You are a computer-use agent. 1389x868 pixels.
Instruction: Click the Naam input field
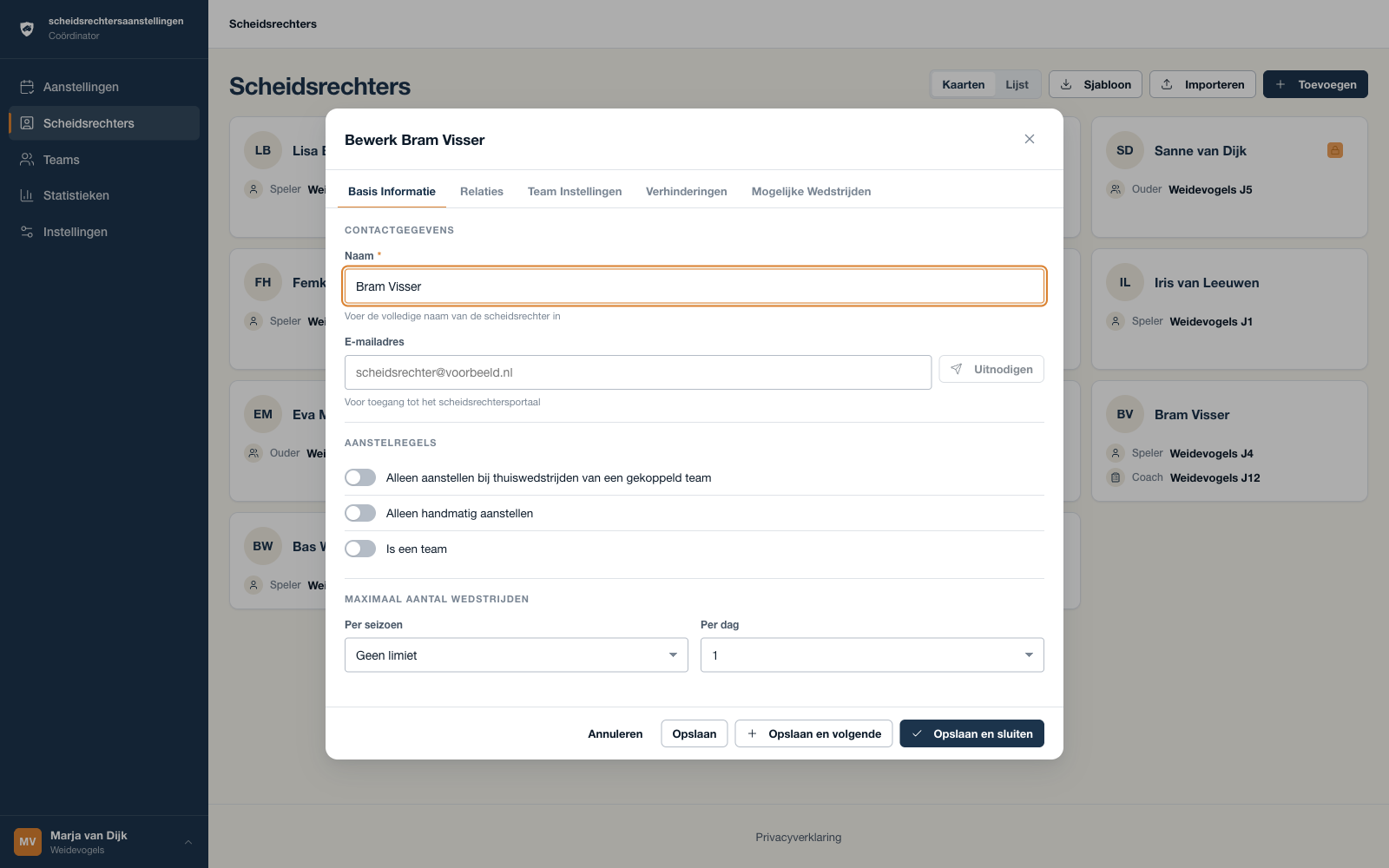tap(694, 286)
